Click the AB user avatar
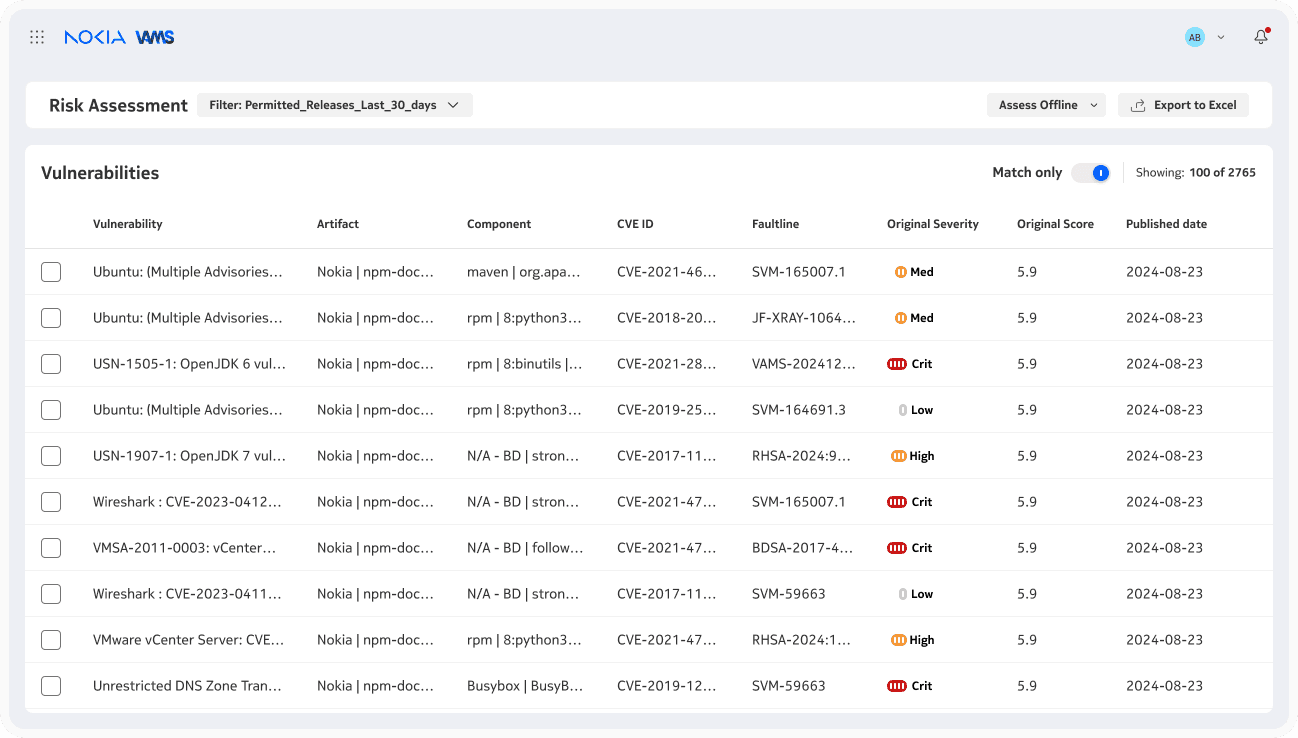 pos(1195,37)
